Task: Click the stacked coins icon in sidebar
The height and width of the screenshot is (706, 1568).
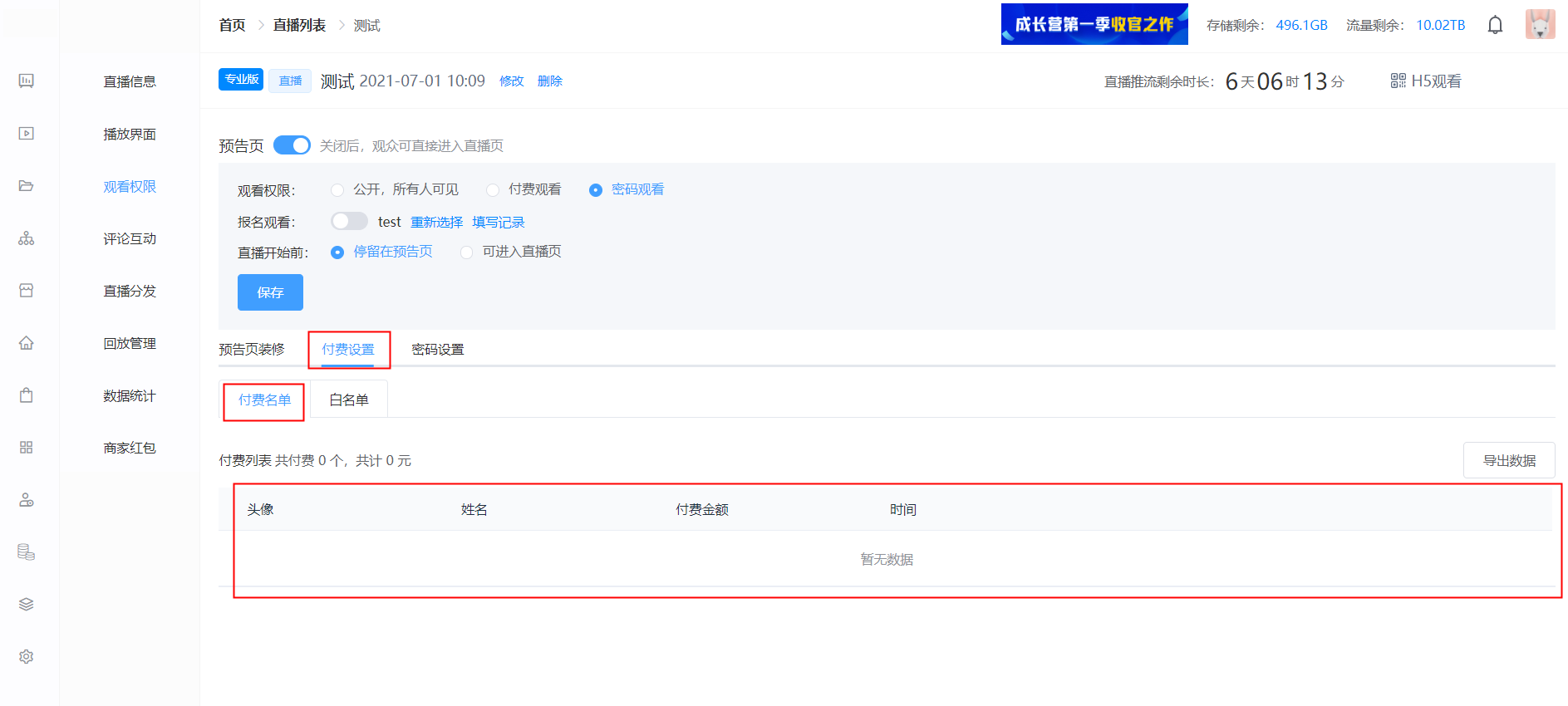Action: 27,552
